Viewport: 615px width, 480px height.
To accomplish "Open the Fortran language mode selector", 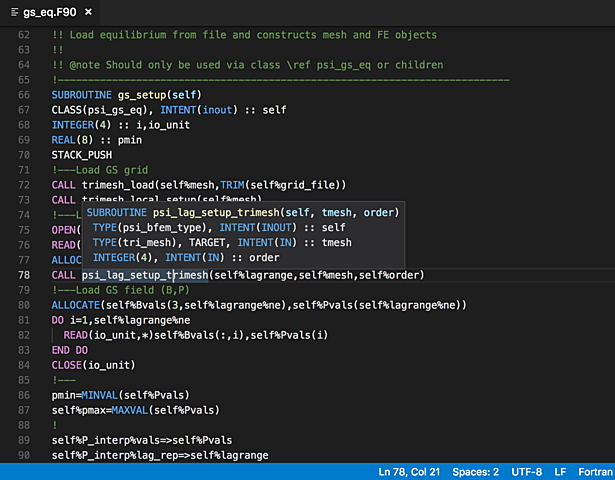I will 595,472.
